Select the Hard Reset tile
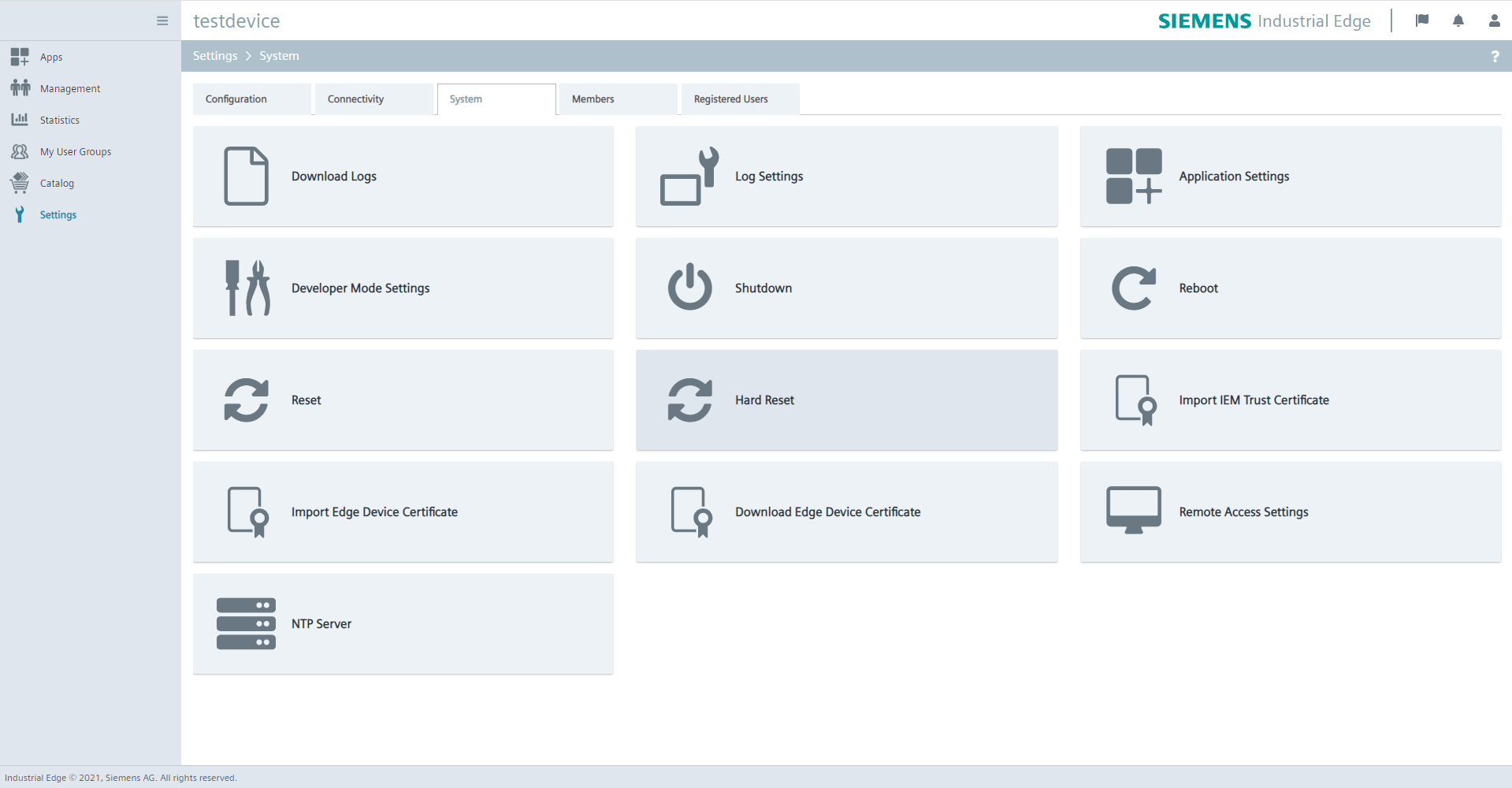The height and width of the screenshot is (788, 1512). coord(846,400)
